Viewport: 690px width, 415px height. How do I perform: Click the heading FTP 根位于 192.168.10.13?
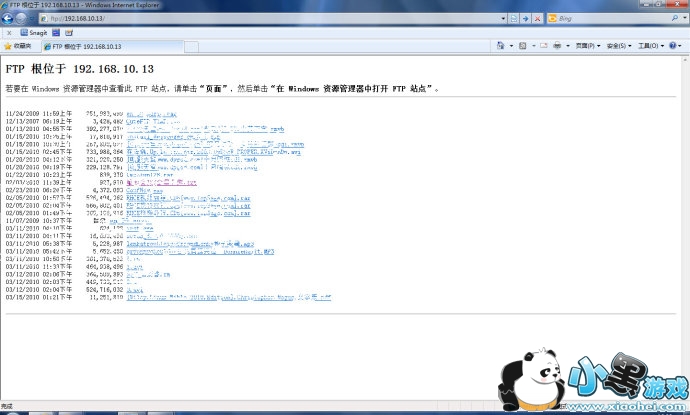[80, 69]
